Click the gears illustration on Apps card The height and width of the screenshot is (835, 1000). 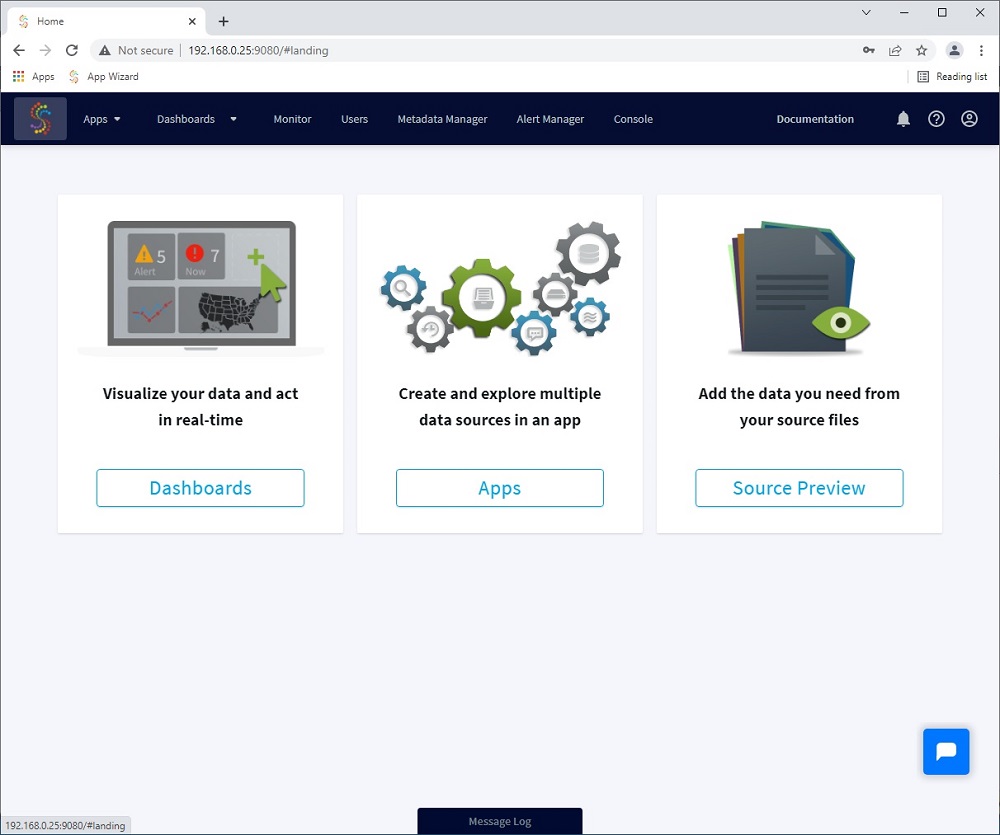501,287
